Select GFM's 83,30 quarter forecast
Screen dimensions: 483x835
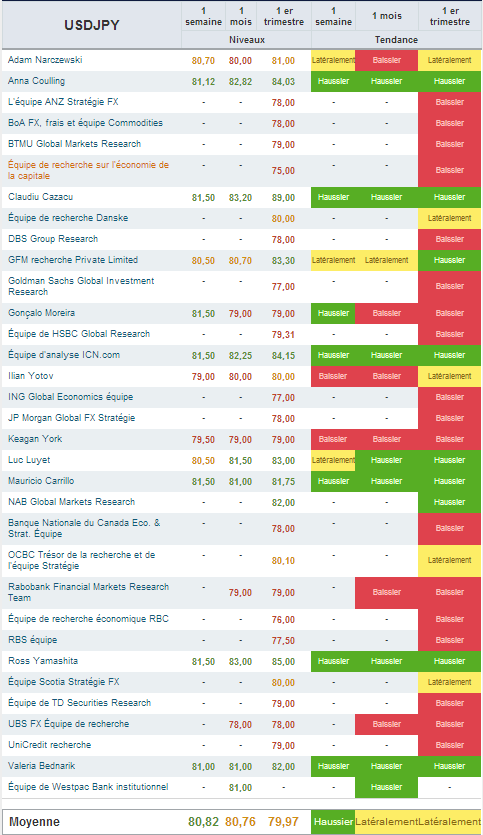coord(283,260)
